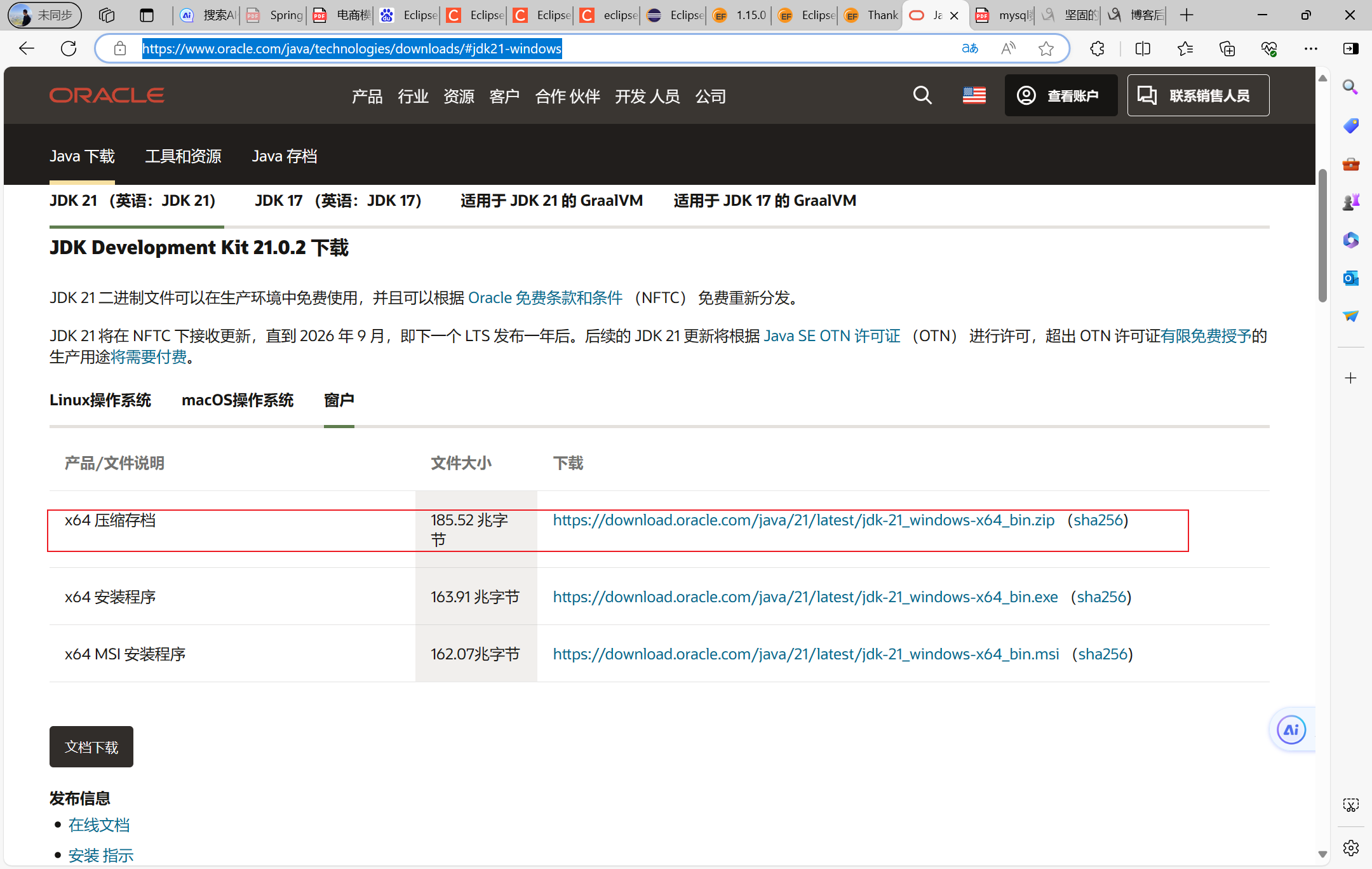
Task: Click the page vertical scrollbar thumb
Action: (1322, 235)
